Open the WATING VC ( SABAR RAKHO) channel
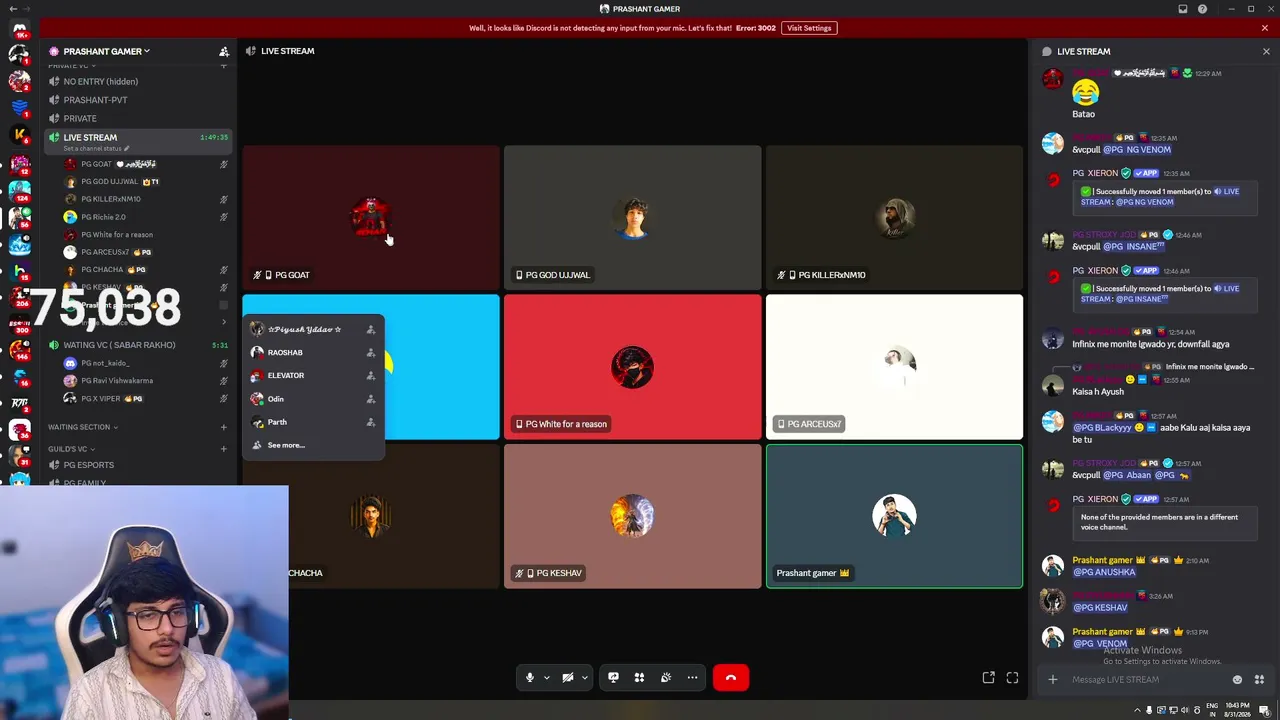This screenshot has height=720, width=1280. (x=137, y=345)
